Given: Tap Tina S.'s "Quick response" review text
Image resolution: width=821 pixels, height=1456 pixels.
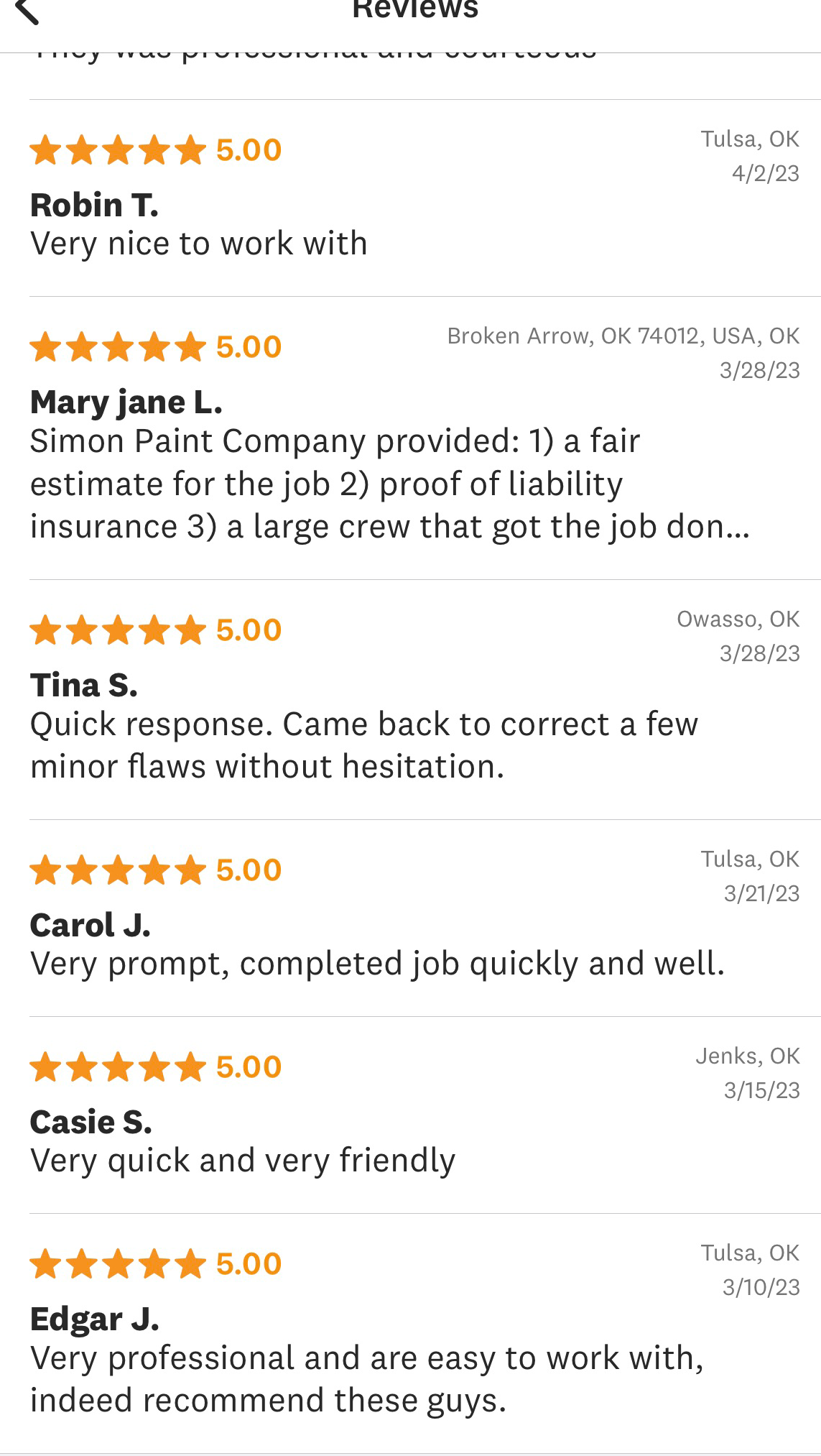Looking at the screenshot, I should coord(363,745).
